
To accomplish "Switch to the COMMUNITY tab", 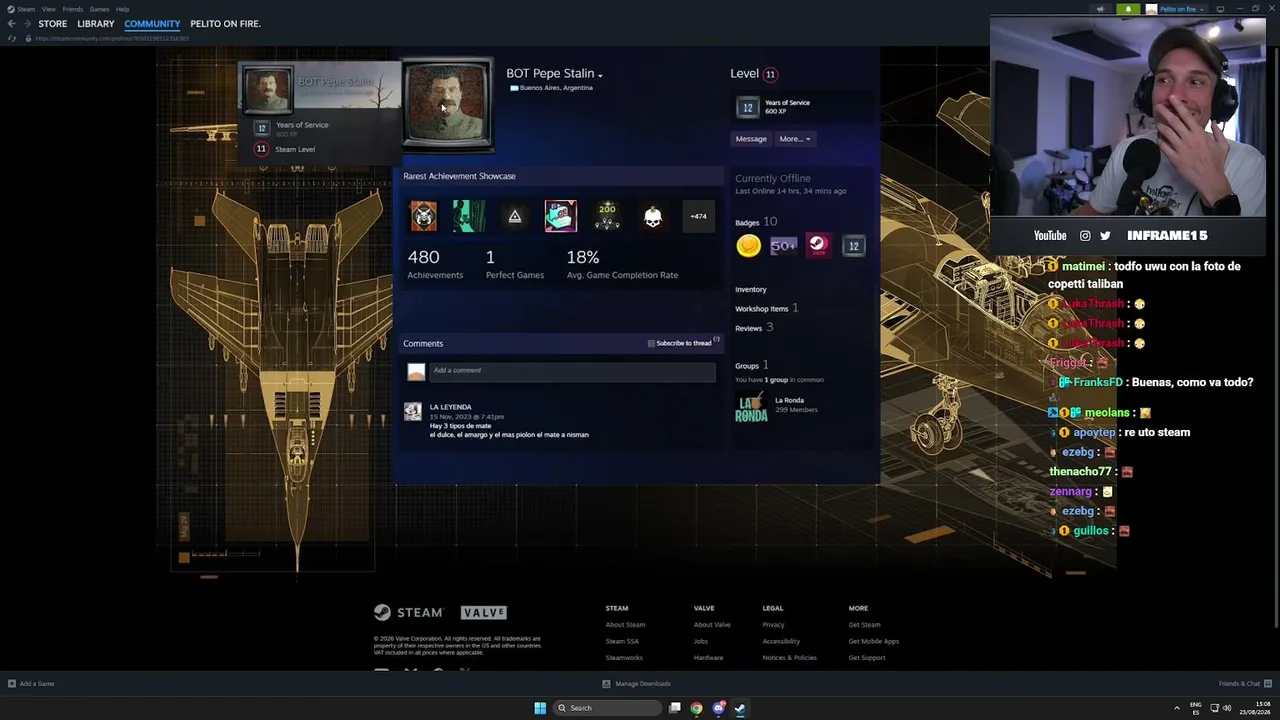I will [152, 24].
